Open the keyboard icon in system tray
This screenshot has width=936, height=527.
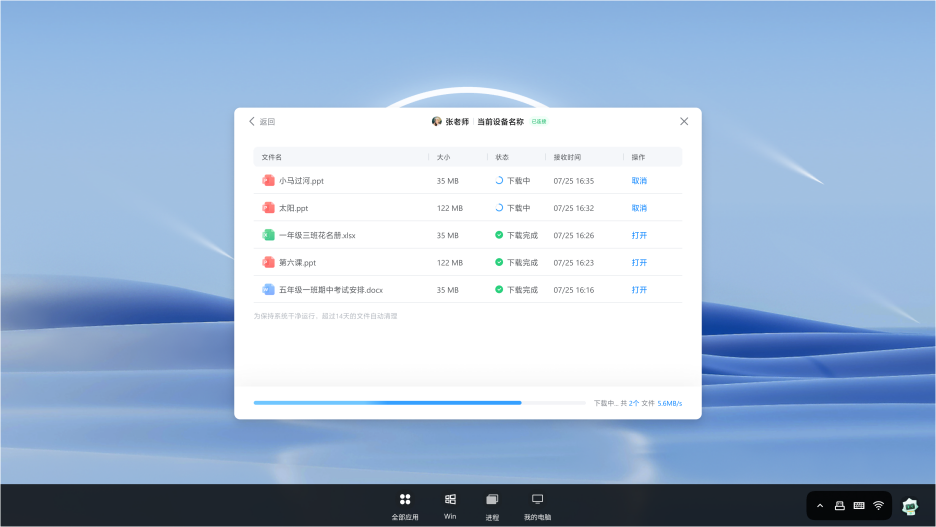859,506
